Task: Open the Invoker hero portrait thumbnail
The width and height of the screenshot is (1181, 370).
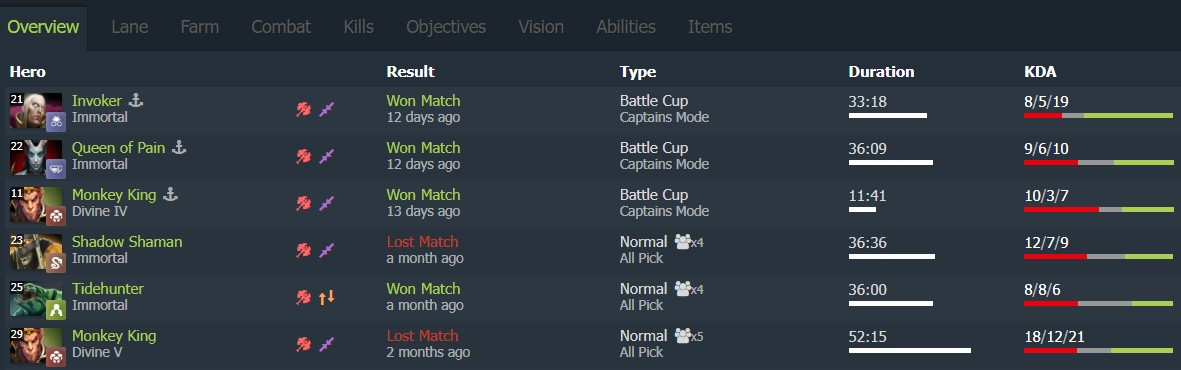Action: tap(36, 110)
